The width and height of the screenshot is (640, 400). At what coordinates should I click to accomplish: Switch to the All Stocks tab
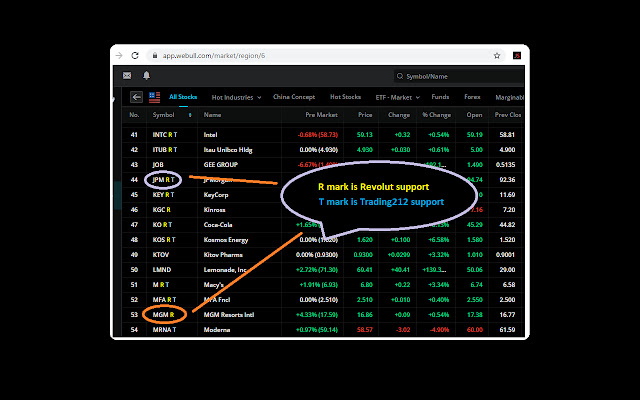coord(183,97)
